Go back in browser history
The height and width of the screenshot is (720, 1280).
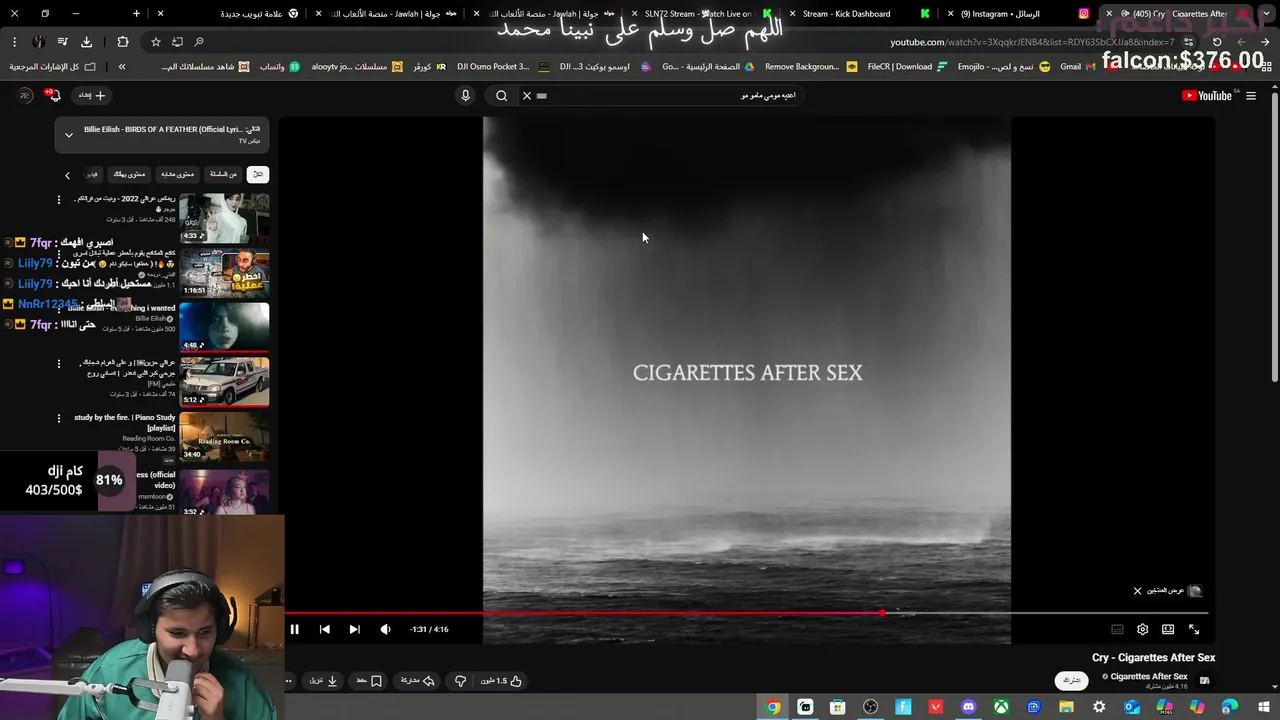point(1264,42)
